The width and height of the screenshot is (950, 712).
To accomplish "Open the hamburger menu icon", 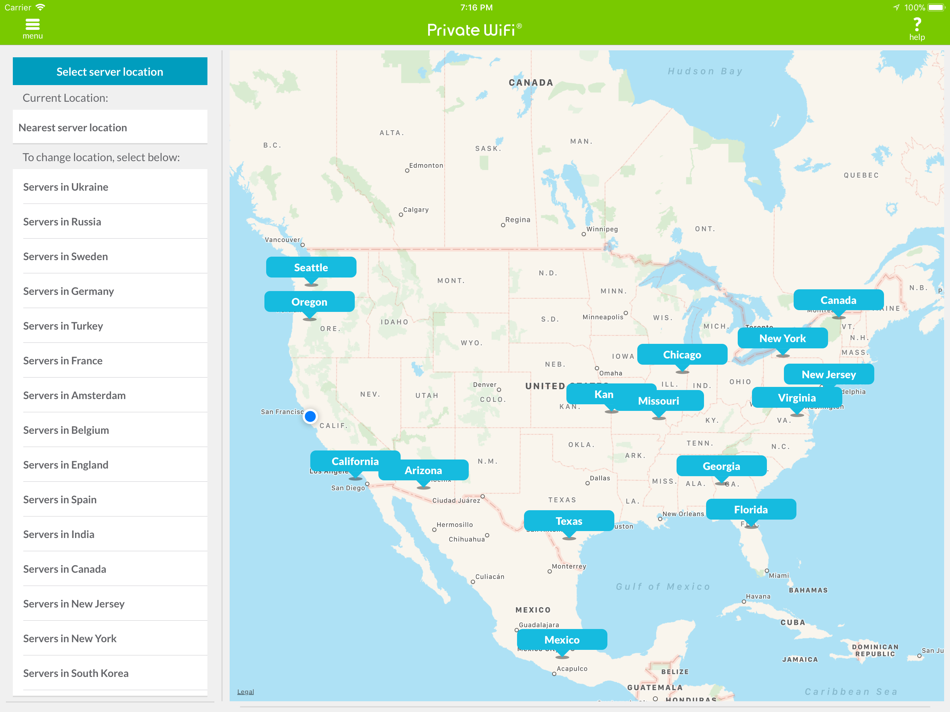I will [x=32, y=28].
